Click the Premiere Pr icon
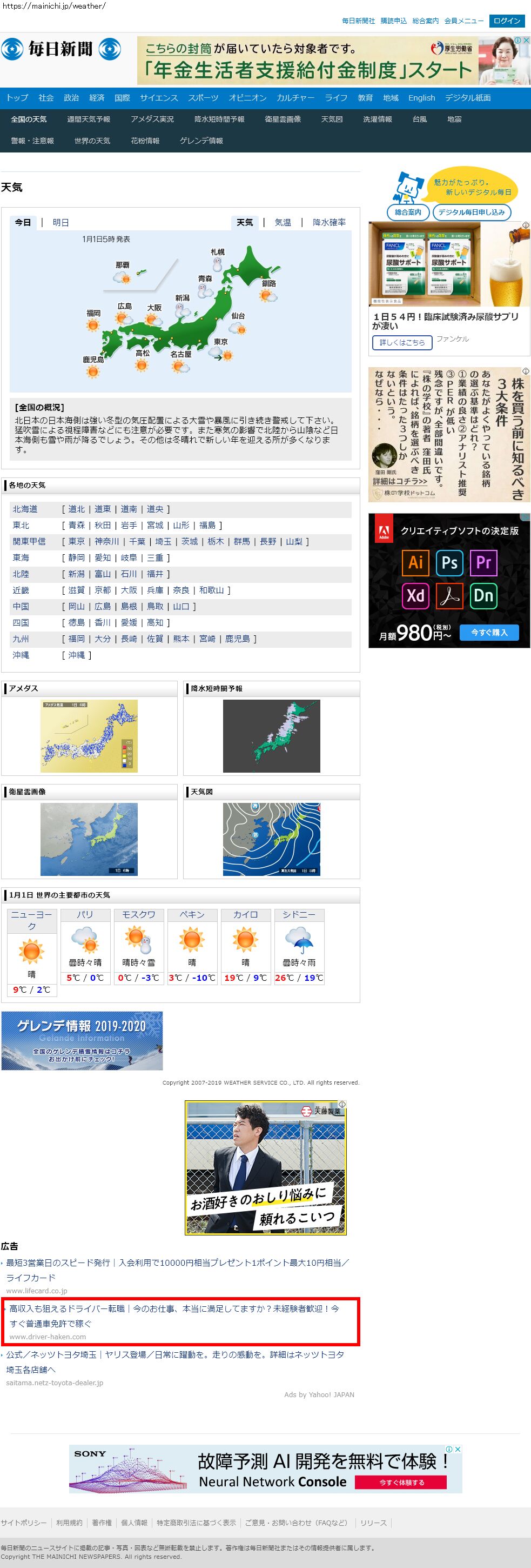This screenshot has height=1568, width=531. [x=483, y=562]
